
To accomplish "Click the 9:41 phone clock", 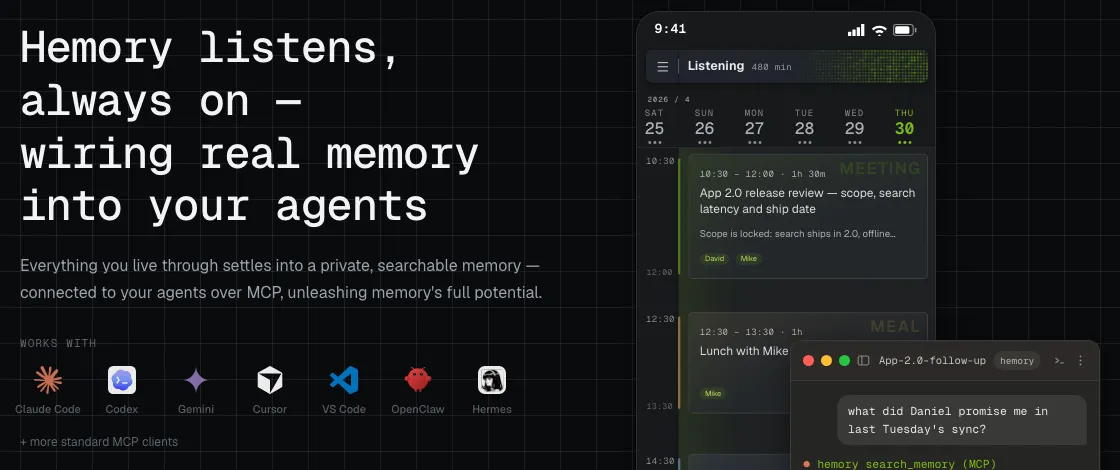I will tap(670, 29).
